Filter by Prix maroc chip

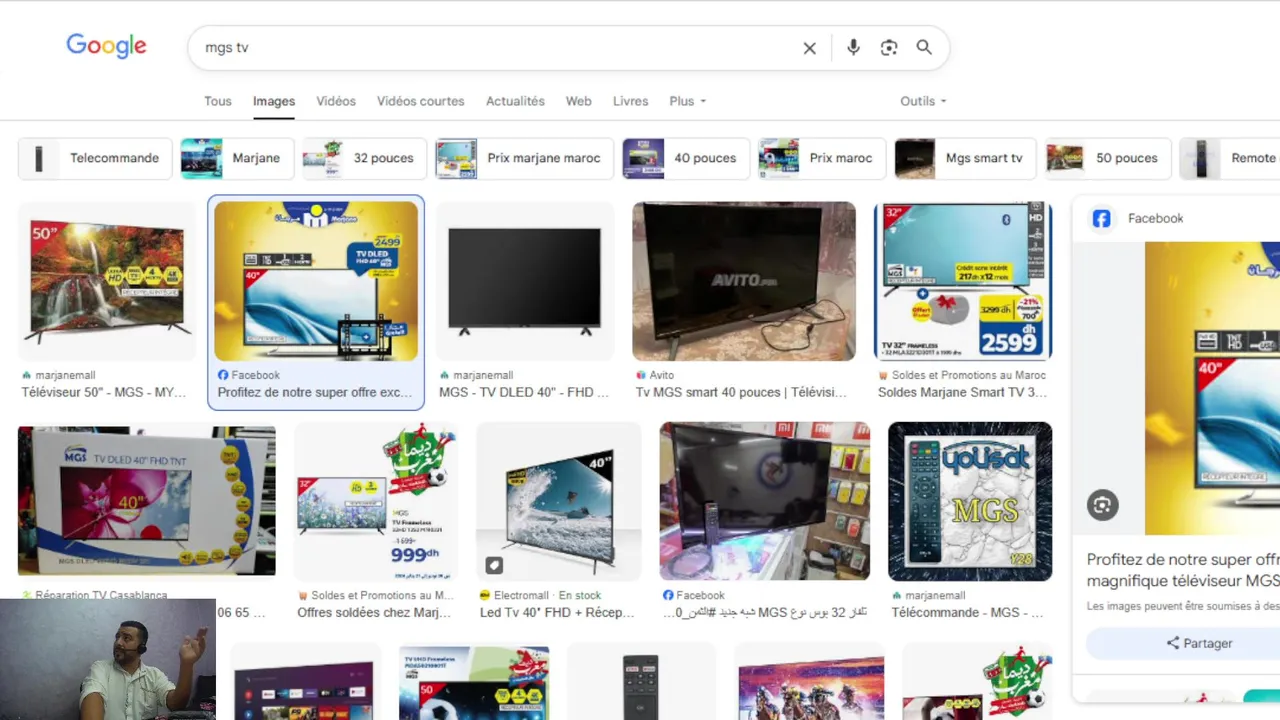click(822, 158)
